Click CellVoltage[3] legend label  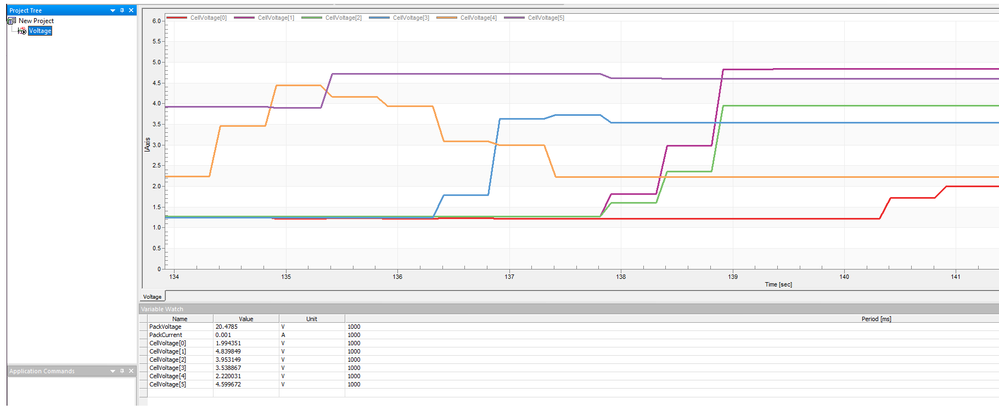tap(411, 18)
